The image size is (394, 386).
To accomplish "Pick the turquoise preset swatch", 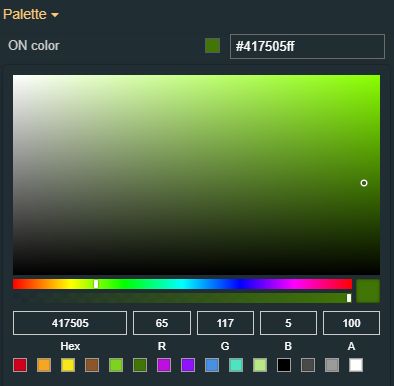I will point(236,365).
